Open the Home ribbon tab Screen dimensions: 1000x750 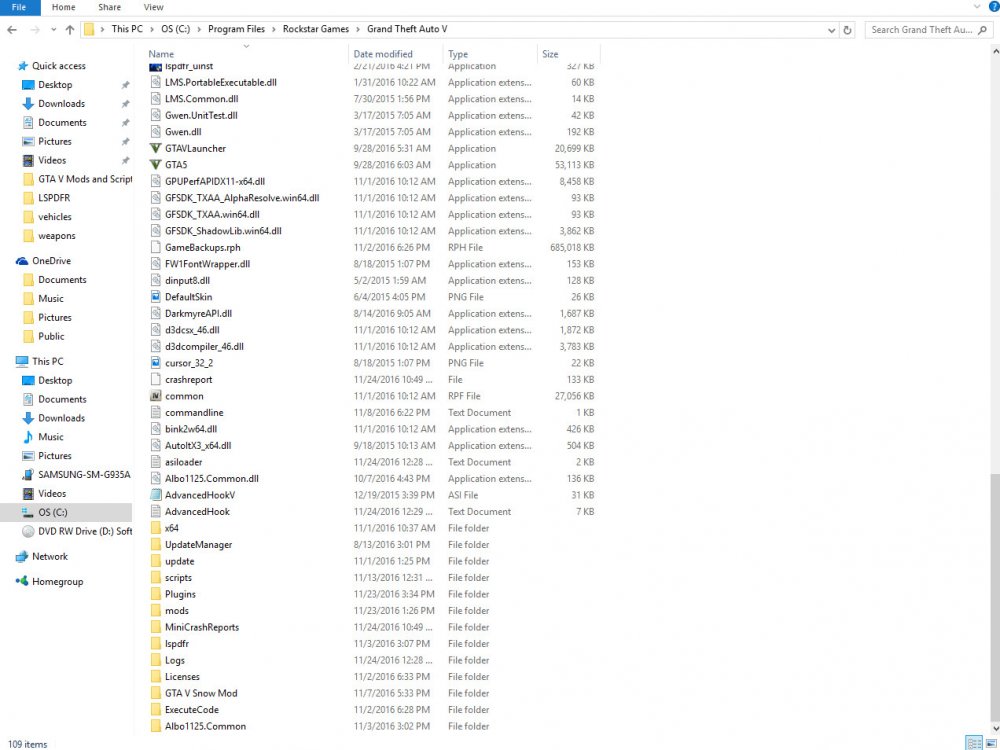(63, 7)
